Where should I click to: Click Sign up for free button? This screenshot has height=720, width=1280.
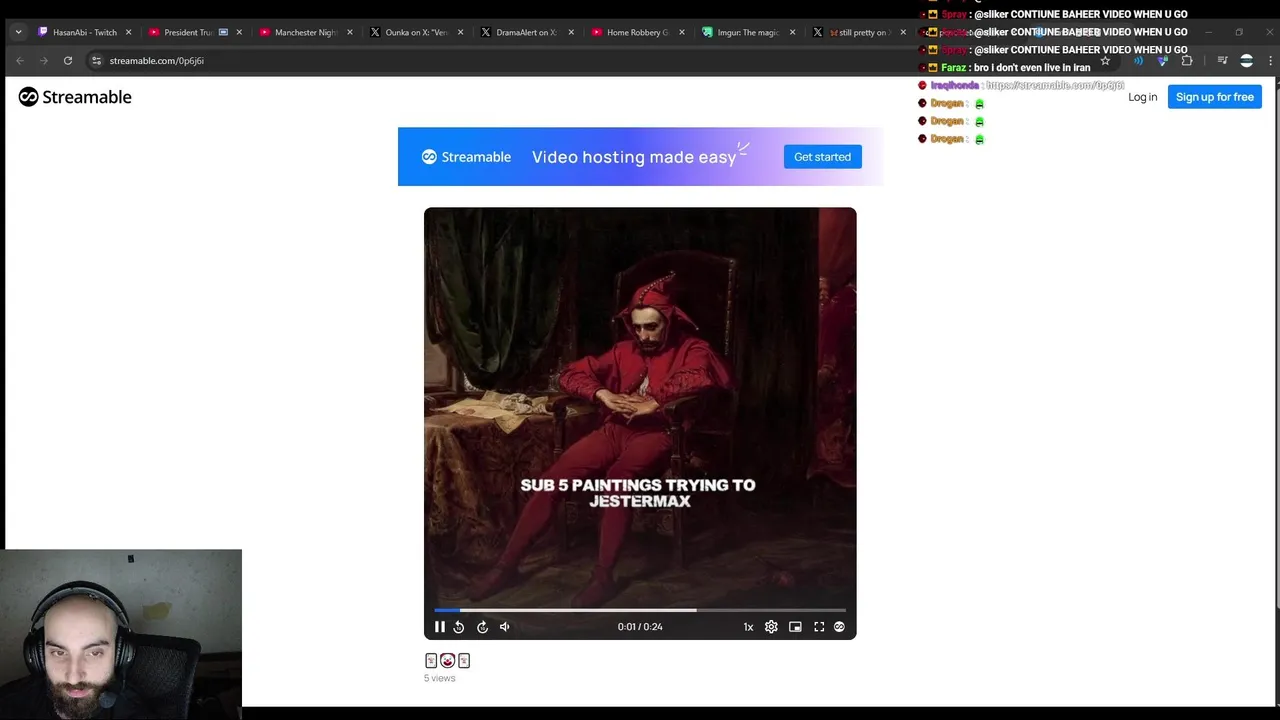(1214, 97)
